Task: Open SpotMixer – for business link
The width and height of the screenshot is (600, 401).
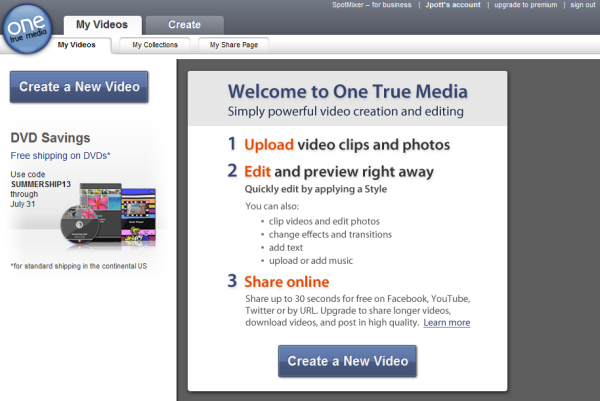Action: coord(372,5)
